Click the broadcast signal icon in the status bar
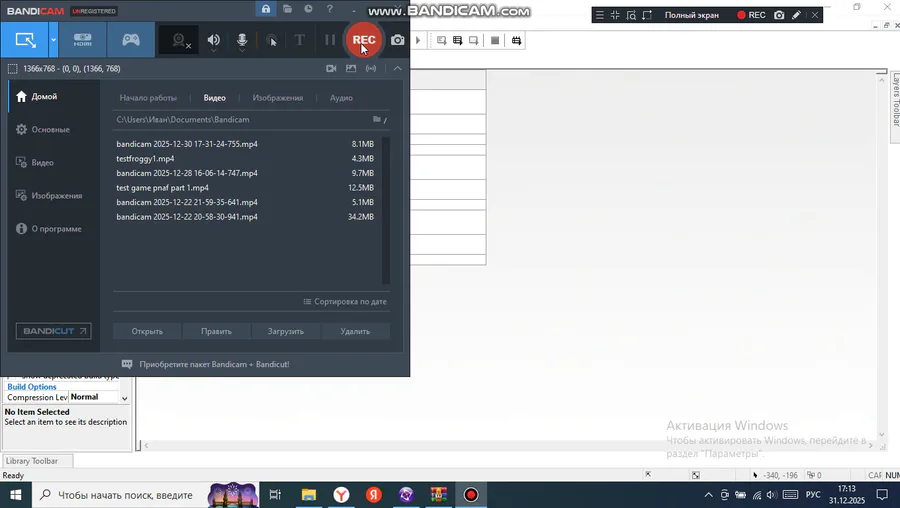 371,68
